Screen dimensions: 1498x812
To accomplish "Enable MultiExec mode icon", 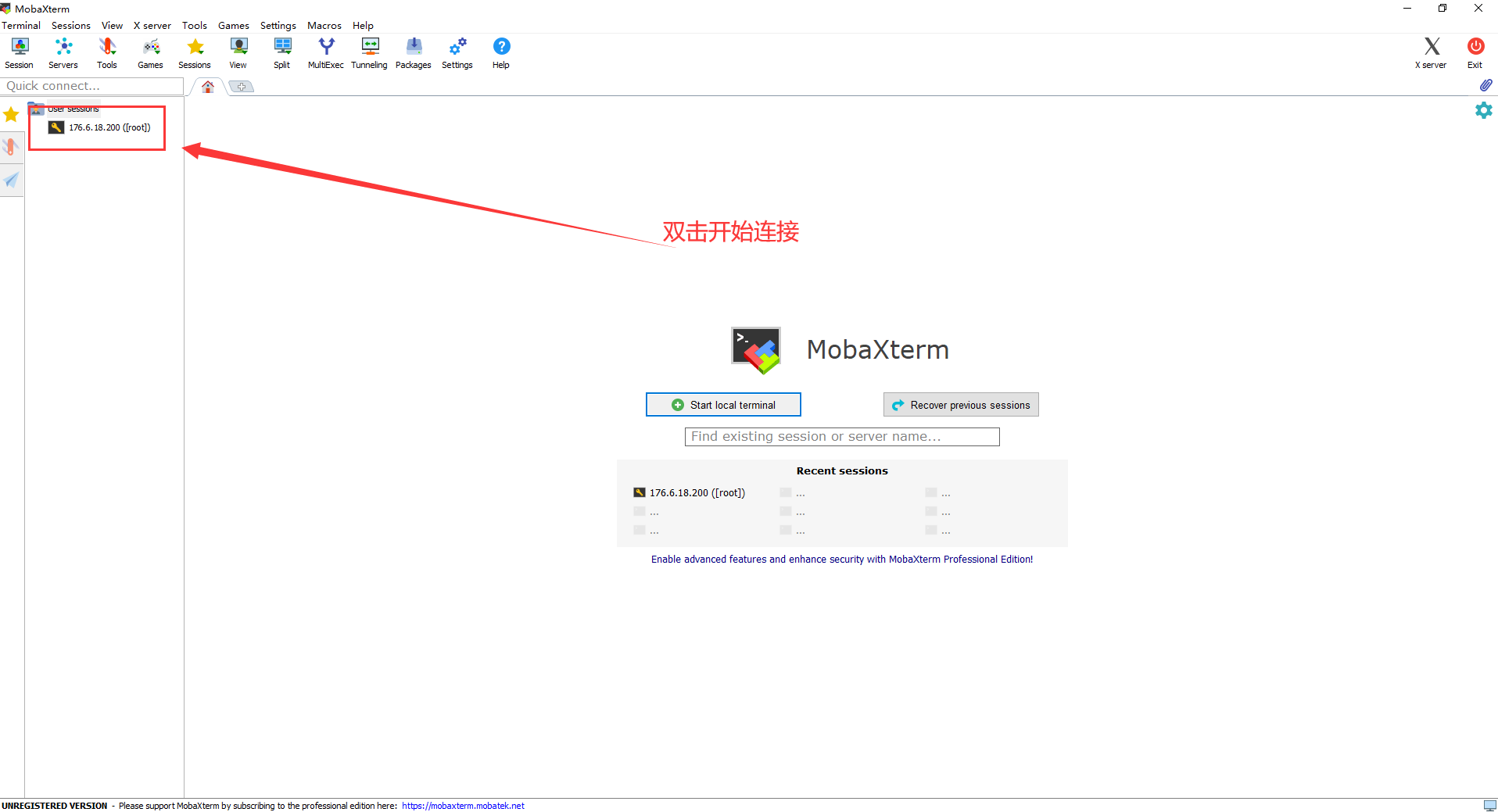I will pyautogui.click(x=326, y=53).
